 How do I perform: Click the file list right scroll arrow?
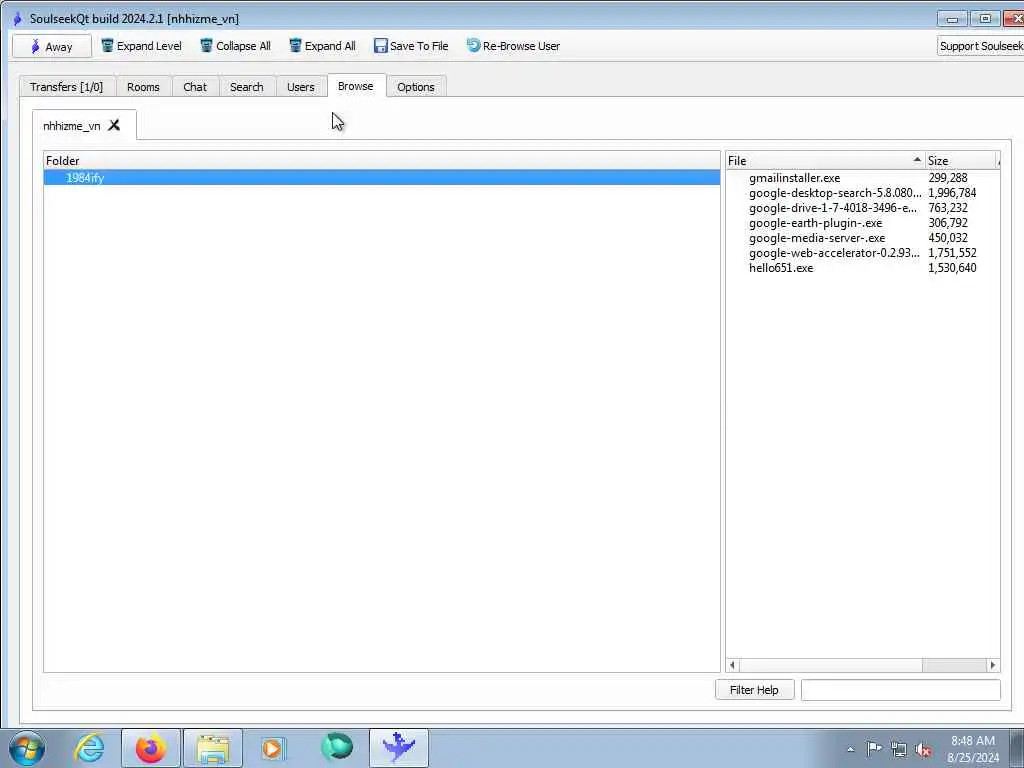point(993,665)
